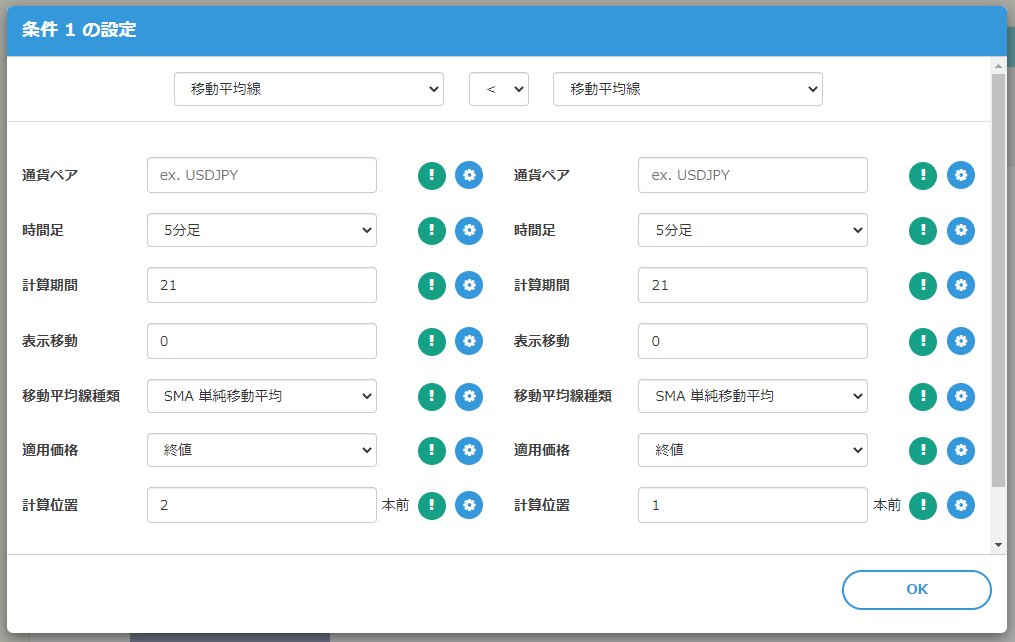Click the green info icon for left 計算期間

431,286
